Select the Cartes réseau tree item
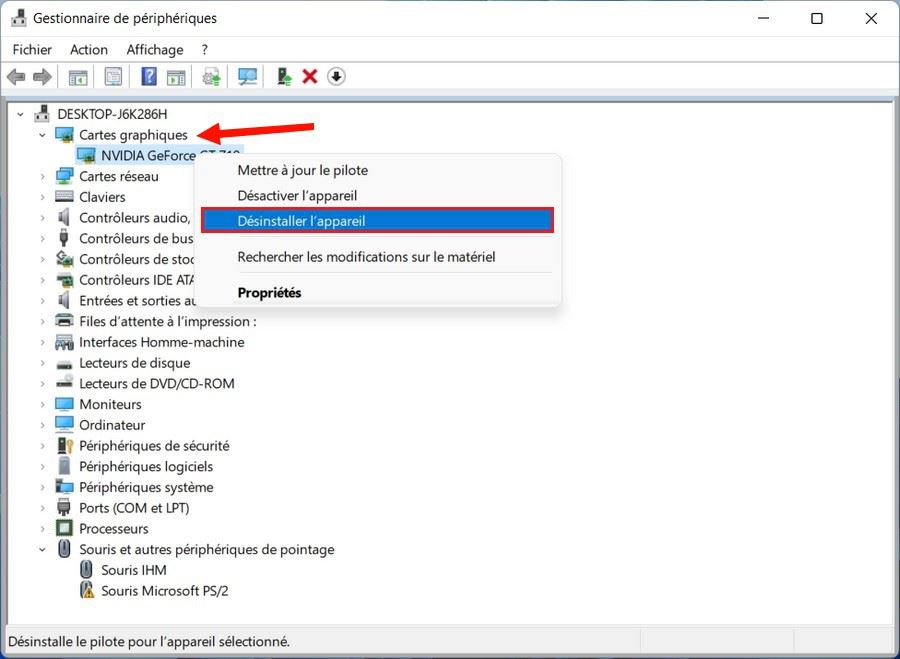The height and width of the screenshot is (659, 900). tap(118, 176)
